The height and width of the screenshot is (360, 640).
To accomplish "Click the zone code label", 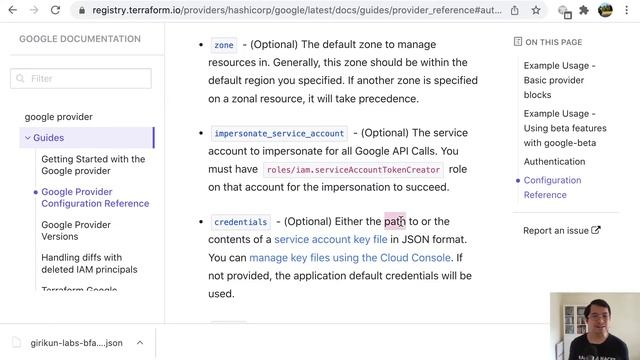I will pos(224,45).
